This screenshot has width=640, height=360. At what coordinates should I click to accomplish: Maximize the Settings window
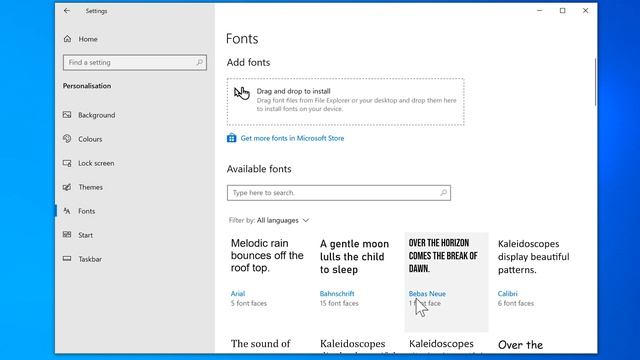coord(562,11)
